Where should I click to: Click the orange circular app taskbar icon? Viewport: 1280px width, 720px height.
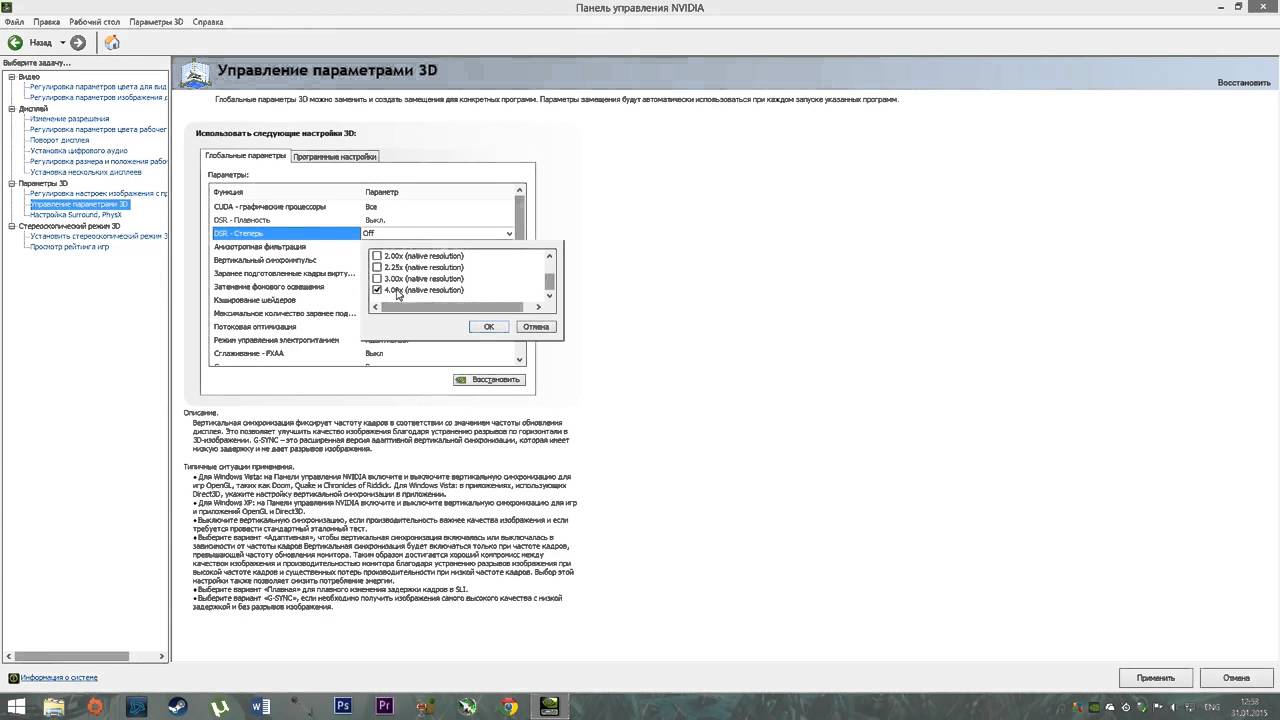95,707
